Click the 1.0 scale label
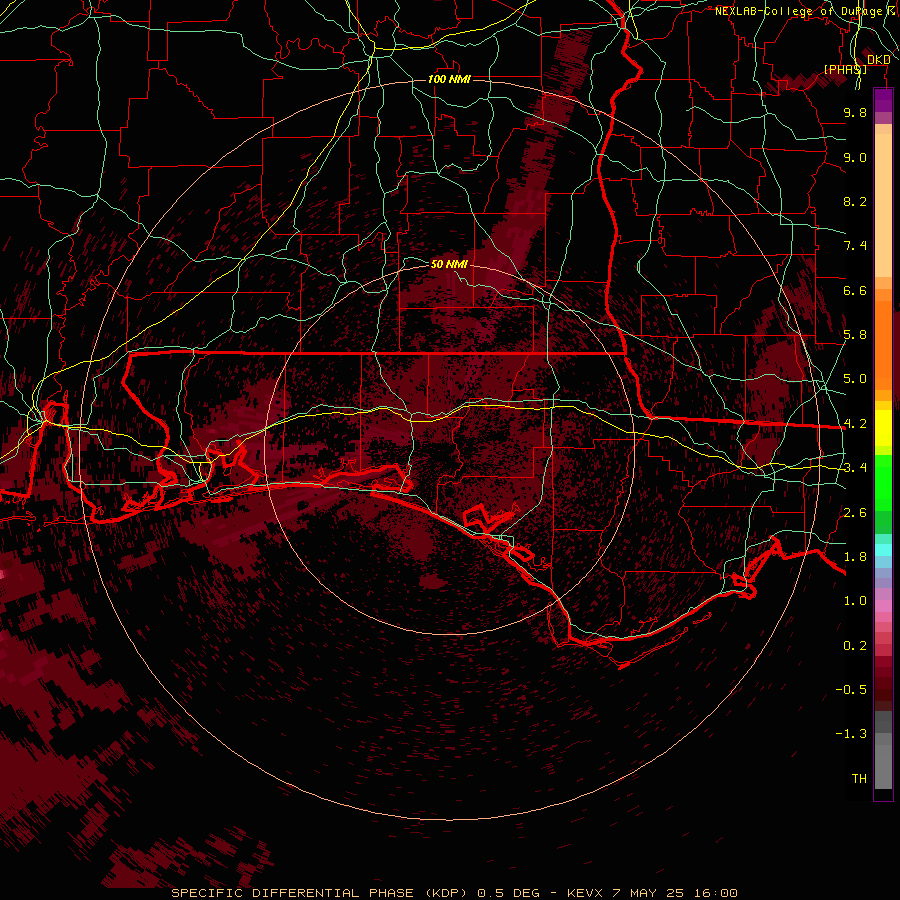This screenshot has height=900, width=900. point(855,601)
